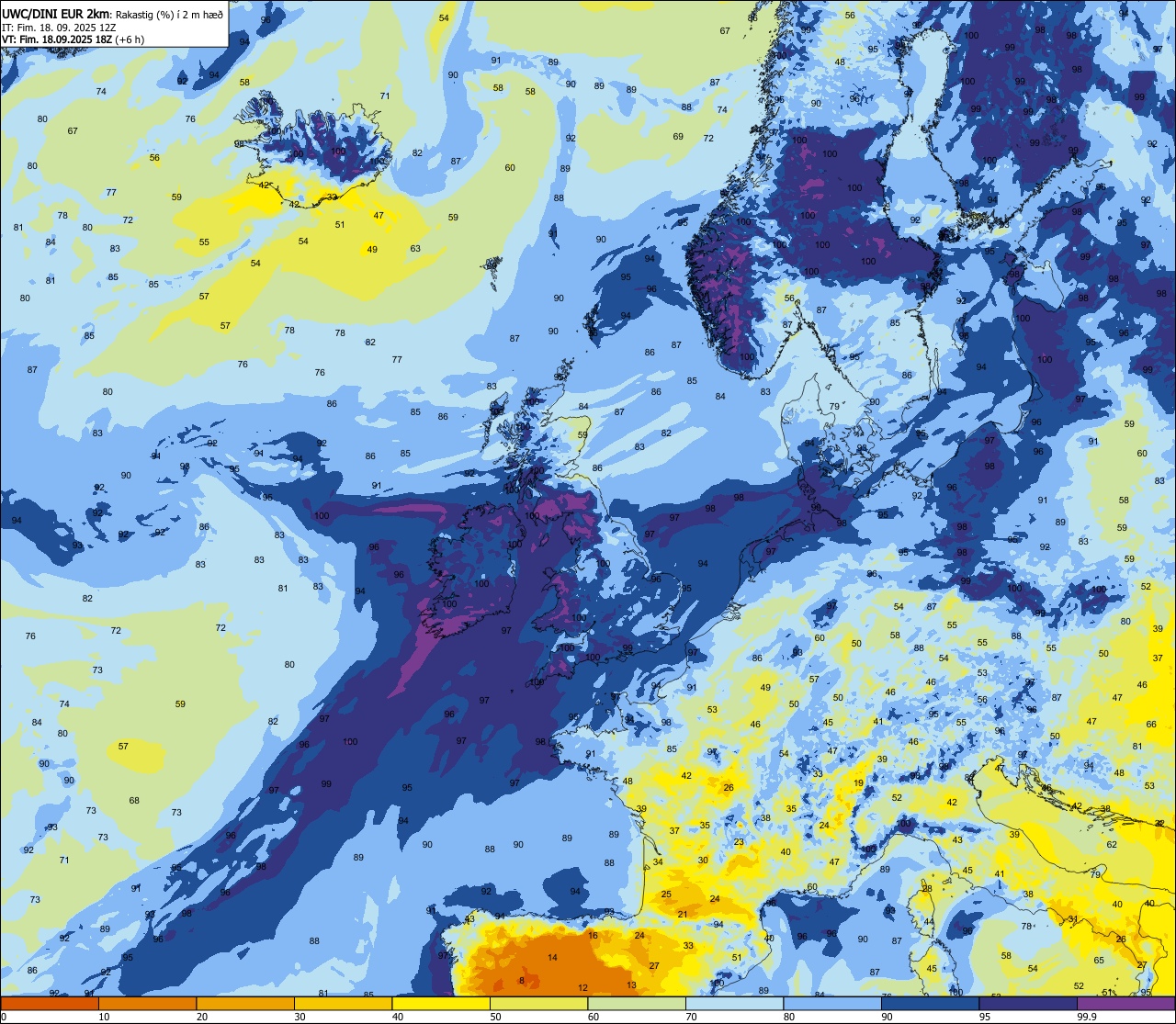Click the 90–95 blue legend swatch
The image size is (1176, 1024).
pyautogui.click(x=930, y=1003)
